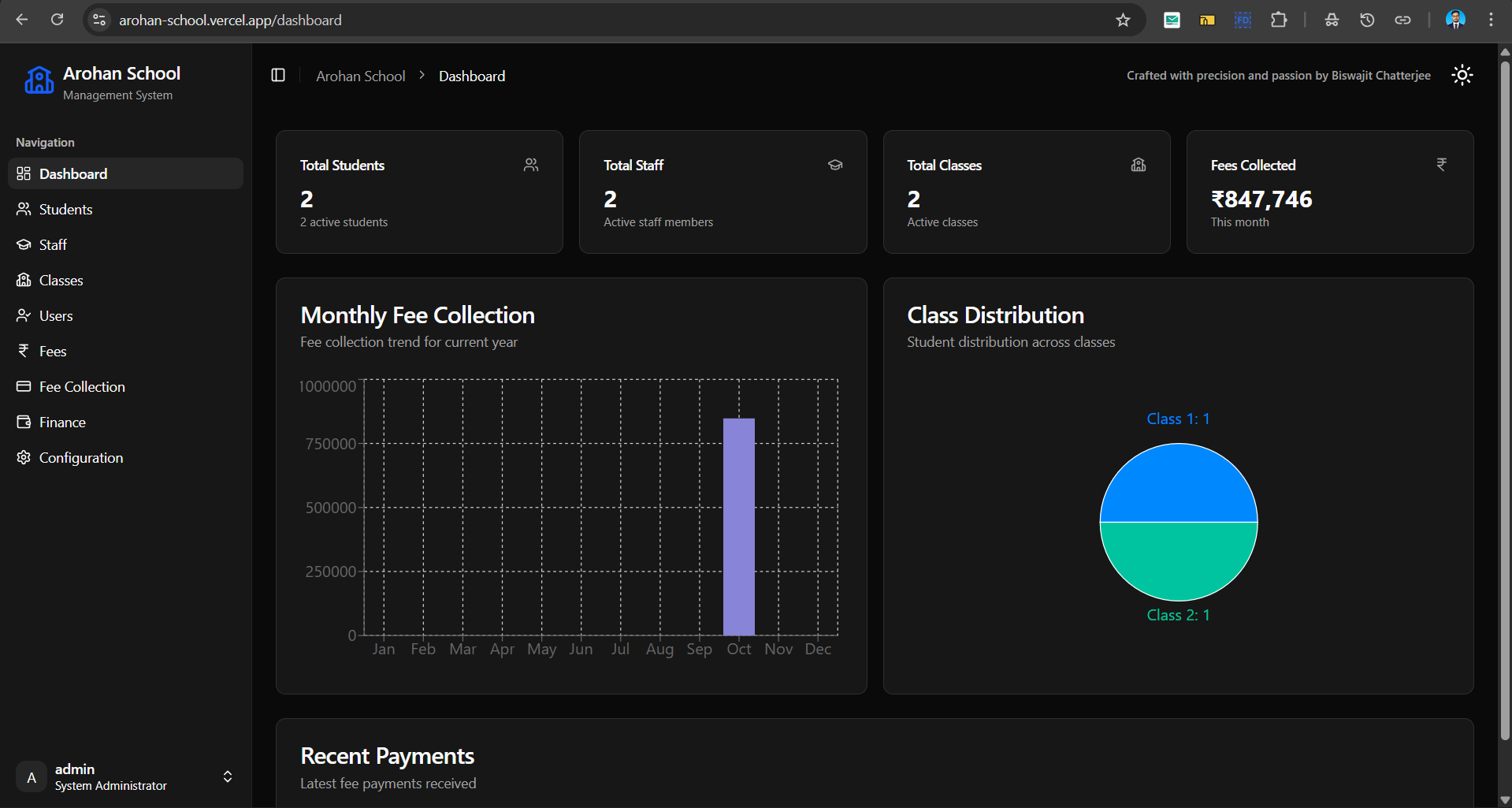The height and width of the screenshot is (808, 1512).
Task: Open Chrome three-dot menu
Action: coord(1491,20)
